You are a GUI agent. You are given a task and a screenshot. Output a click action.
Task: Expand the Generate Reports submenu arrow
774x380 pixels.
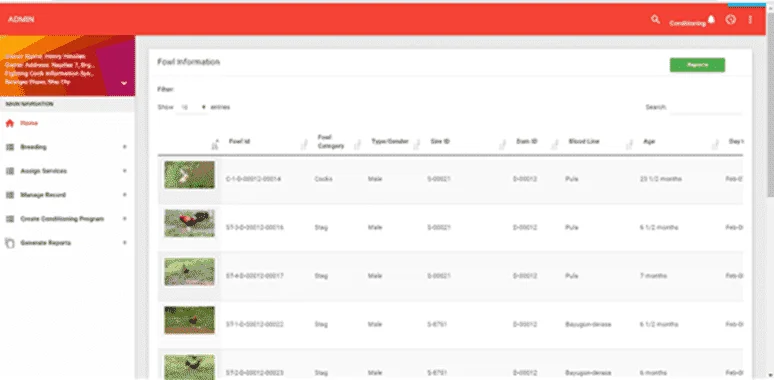[x=124, y=243]
